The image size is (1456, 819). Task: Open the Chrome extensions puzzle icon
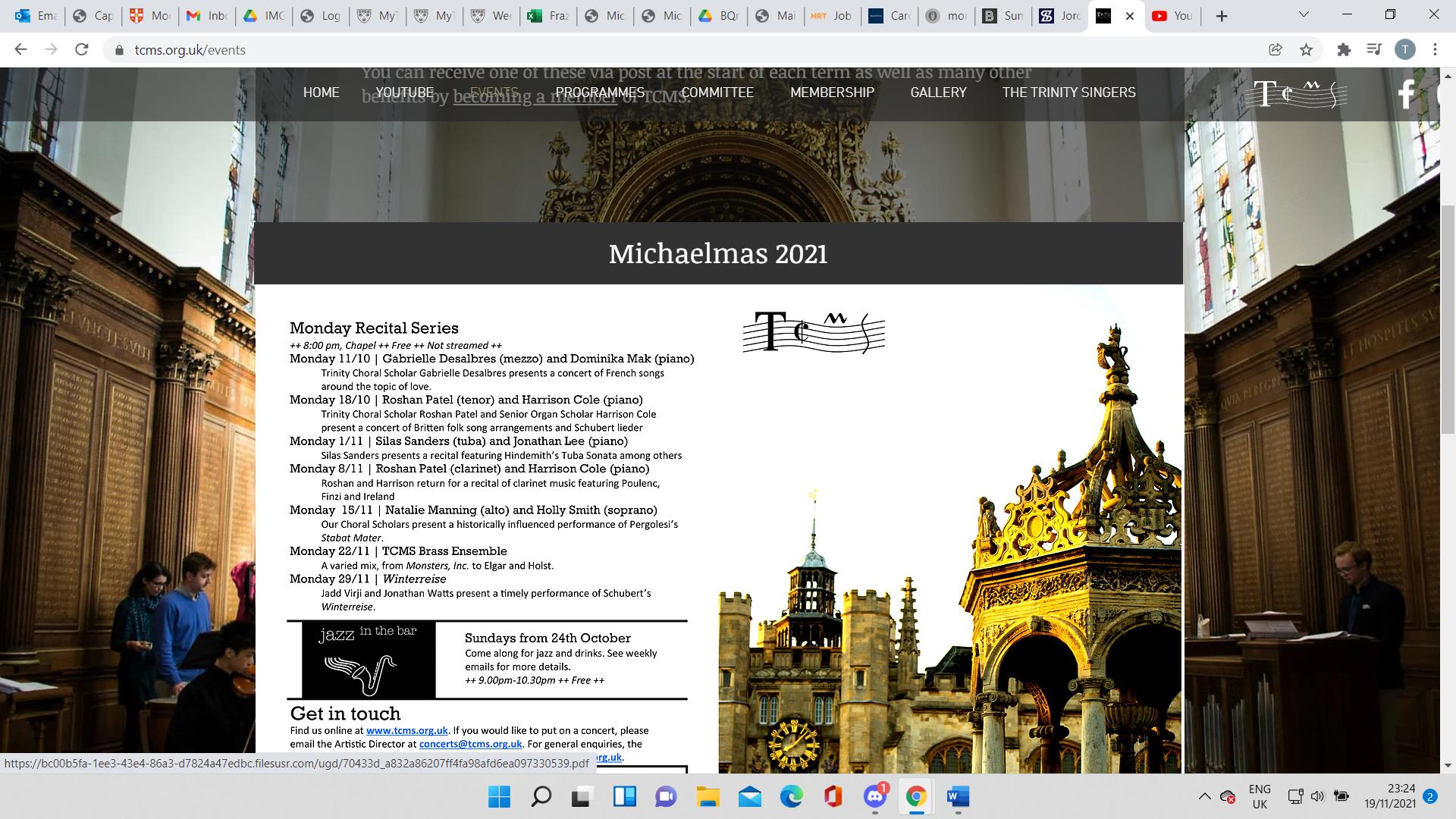[1344, 50]
